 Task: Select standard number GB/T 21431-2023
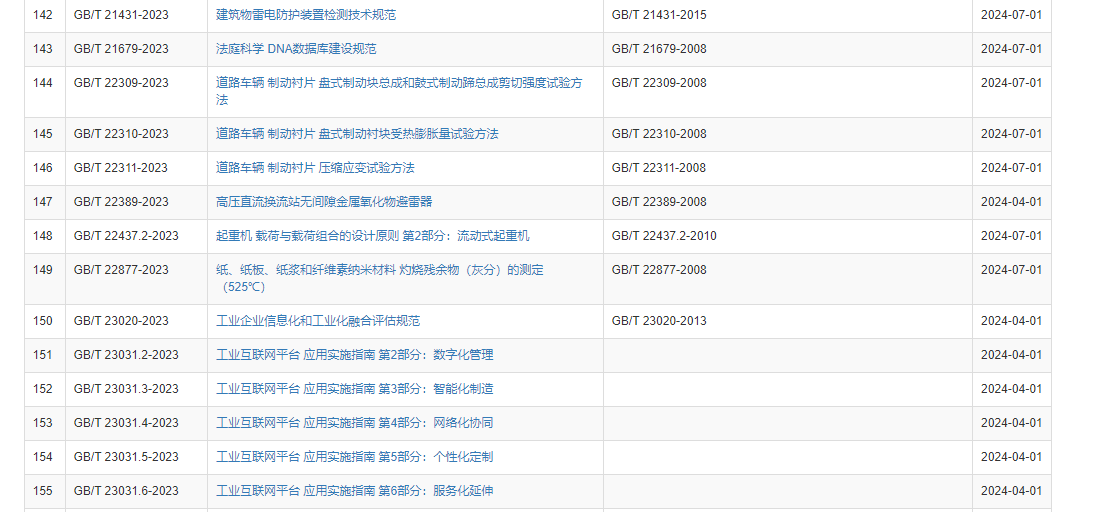(121, 15)
